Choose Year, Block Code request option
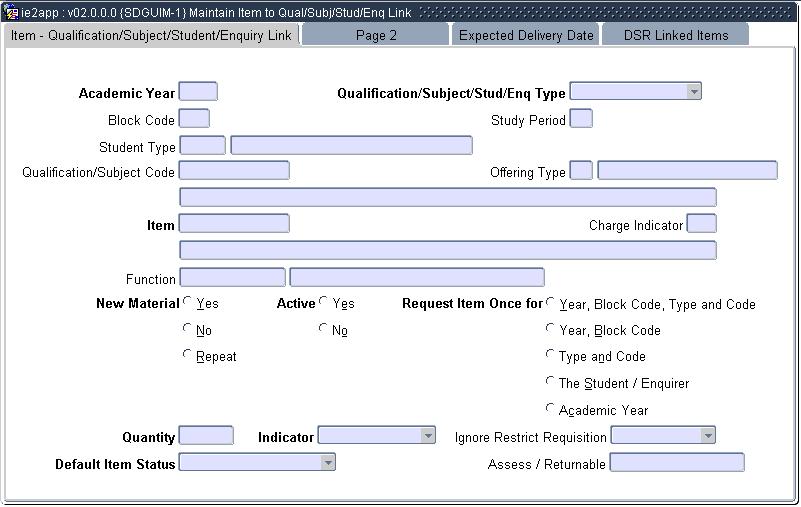 (550, 329)
